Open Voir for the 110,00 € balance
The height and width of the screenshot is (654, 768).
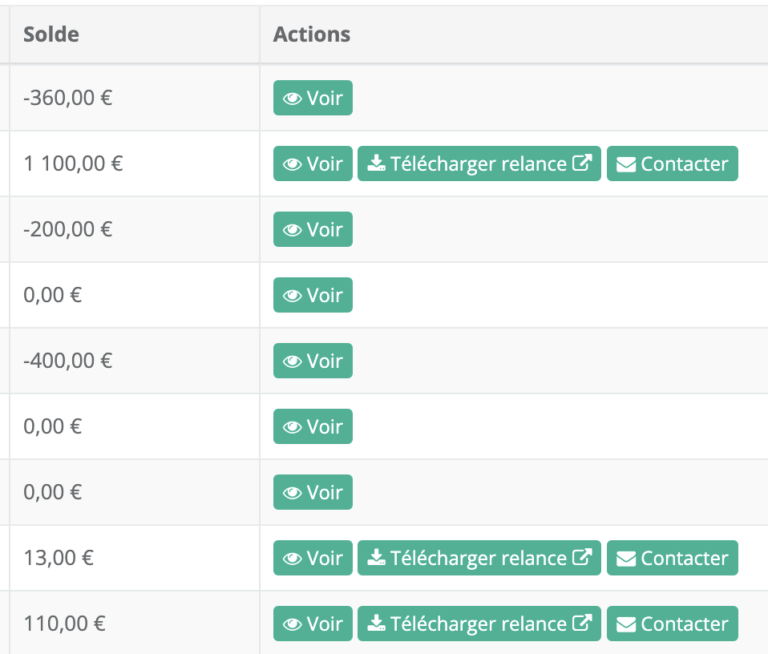point(312,624)
